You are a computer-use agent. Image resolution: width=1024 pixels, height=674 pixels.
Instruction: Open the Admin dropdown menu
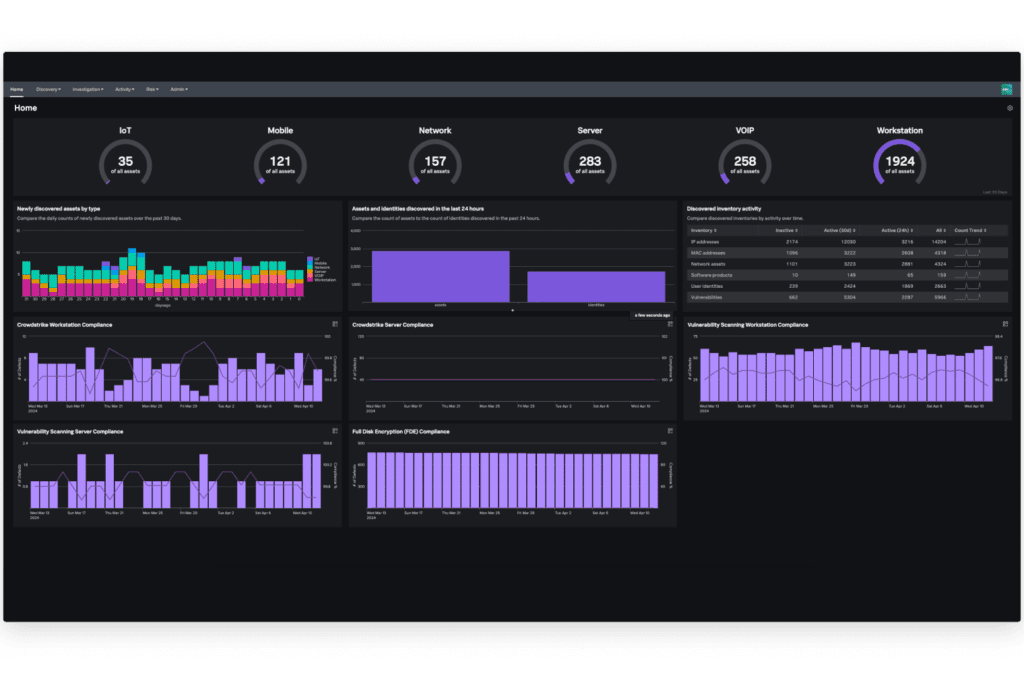click(179, 89)
